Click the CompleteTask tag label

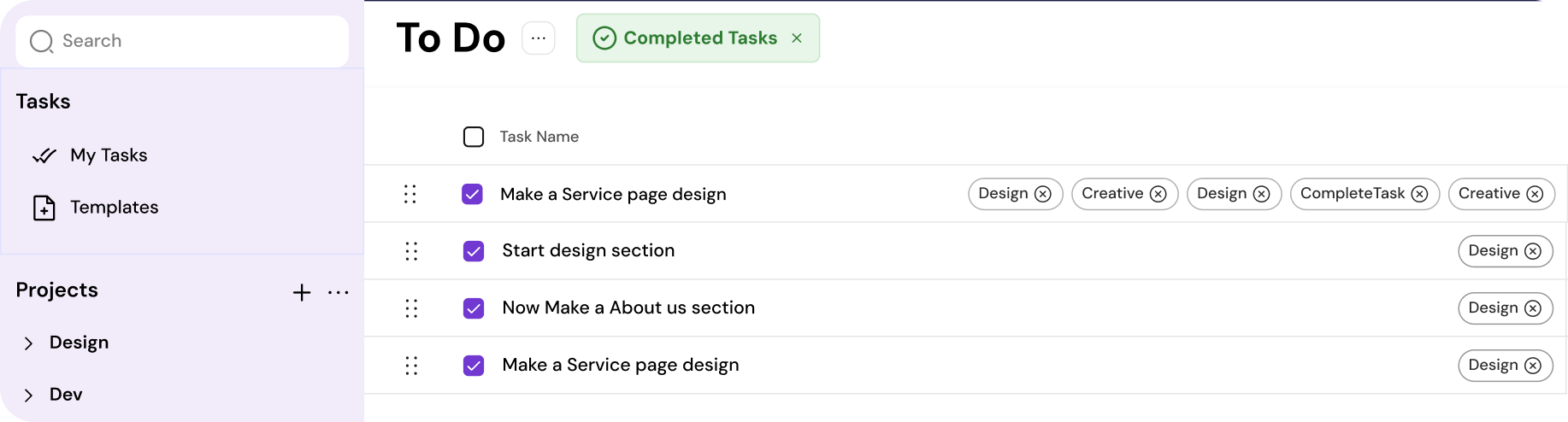[x=1353, y=194]
